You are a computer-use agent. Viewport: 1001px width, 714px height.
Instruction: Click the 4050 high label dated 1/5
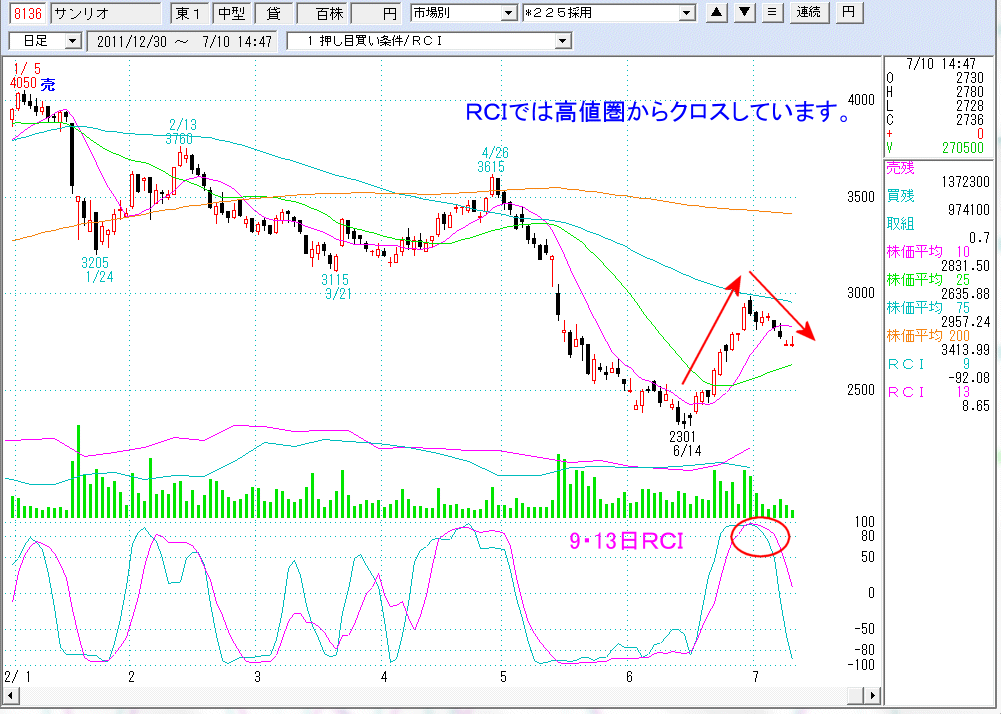click(x=24, y=83)
